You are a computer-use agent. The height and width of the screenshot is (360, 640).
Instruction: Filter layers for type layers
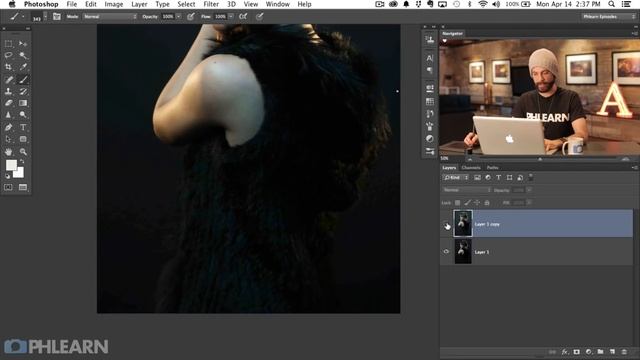tap(498, 178)
